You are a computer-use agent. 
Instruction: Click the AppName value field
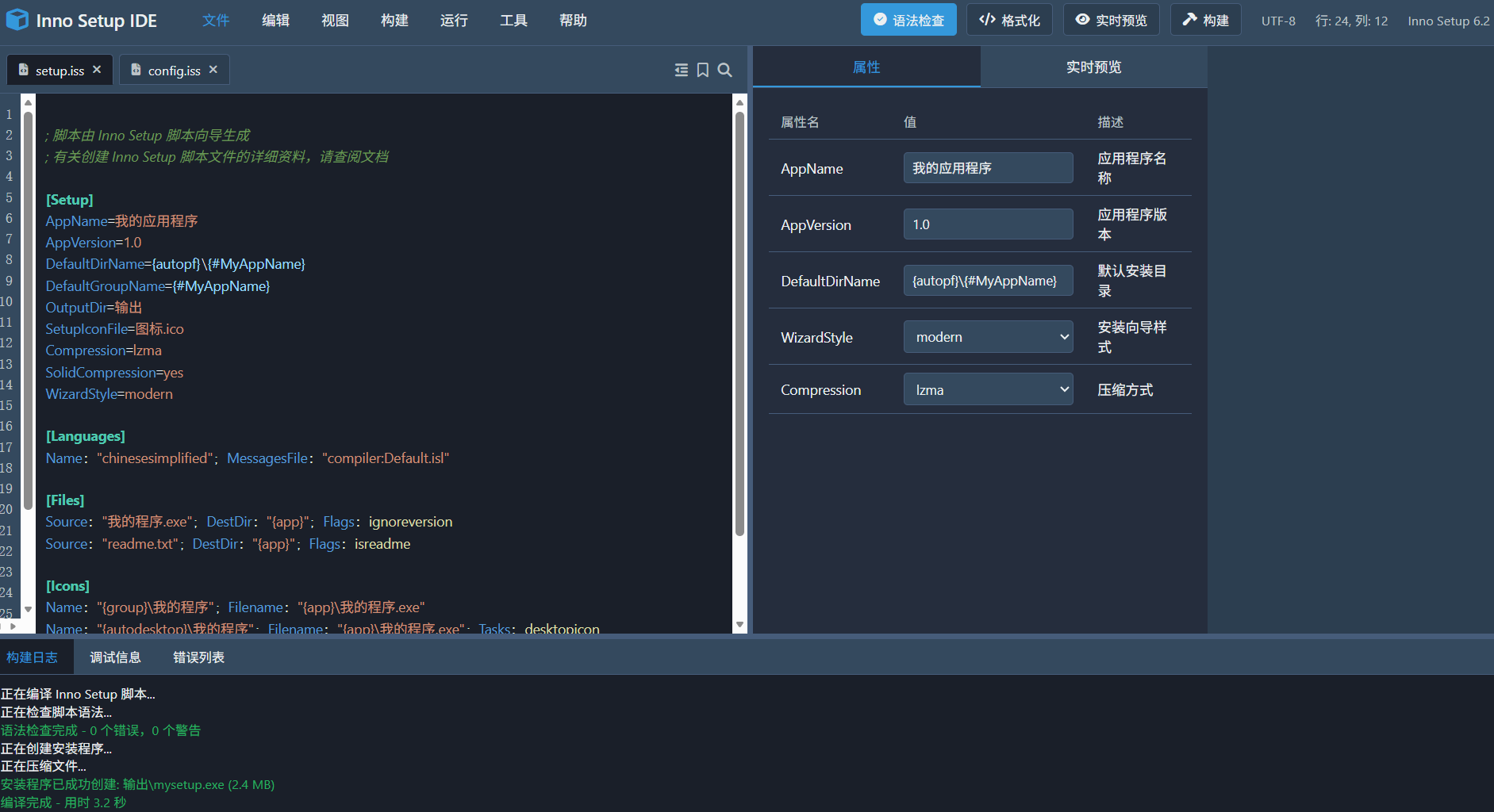tap(989, 168)
